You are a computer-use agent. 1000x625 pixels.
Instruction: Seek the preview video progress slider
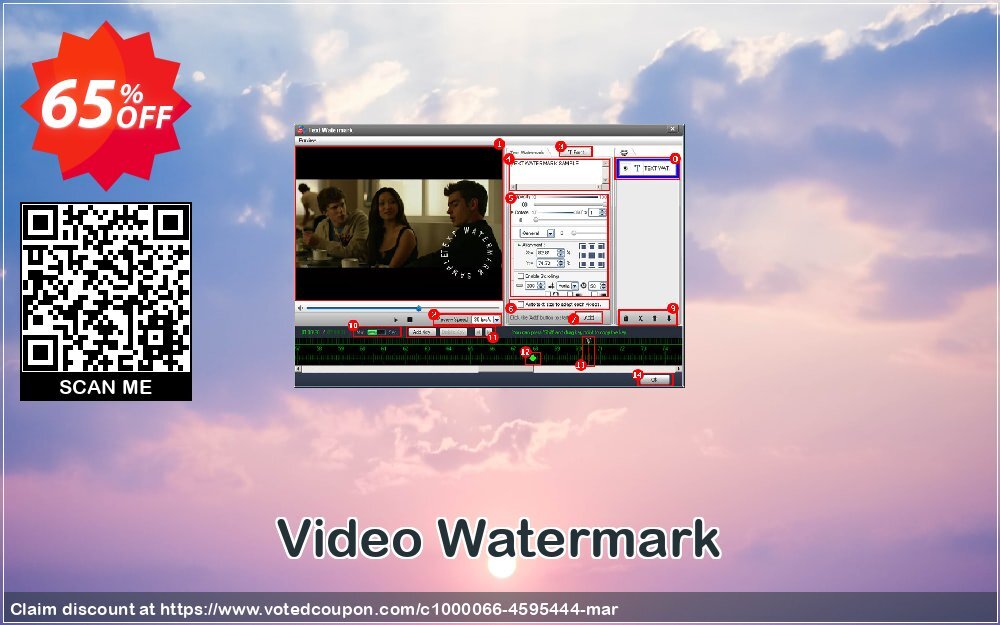(x=402, y=308)
